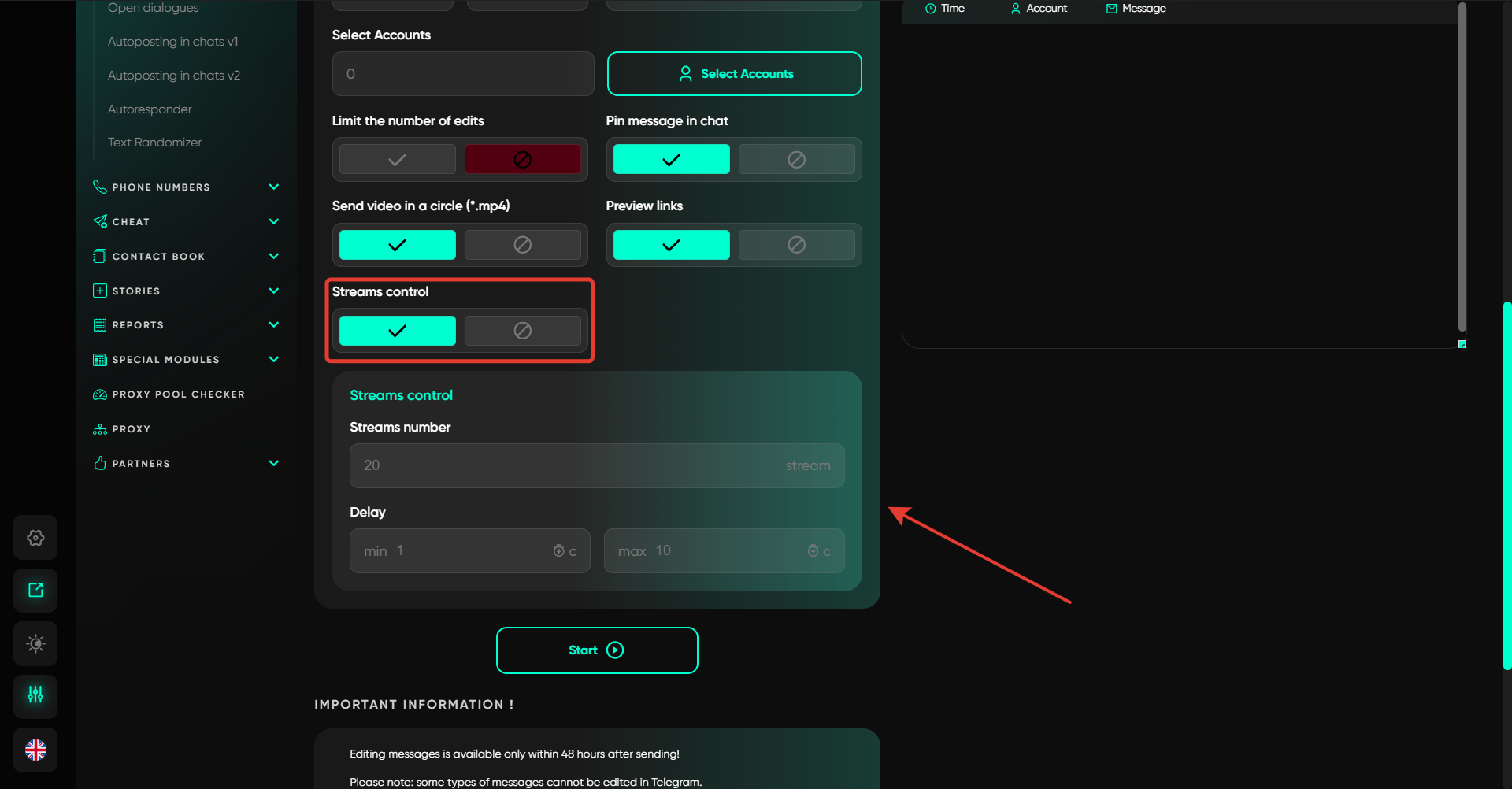Turn off Preview links

point(796,245)
